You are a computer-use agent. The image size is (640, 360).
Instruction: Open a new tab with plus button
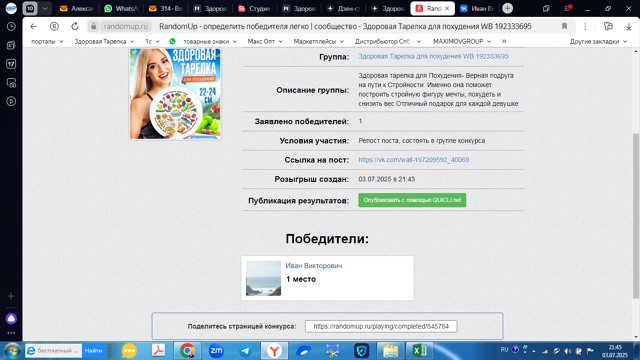pos(507,8)
